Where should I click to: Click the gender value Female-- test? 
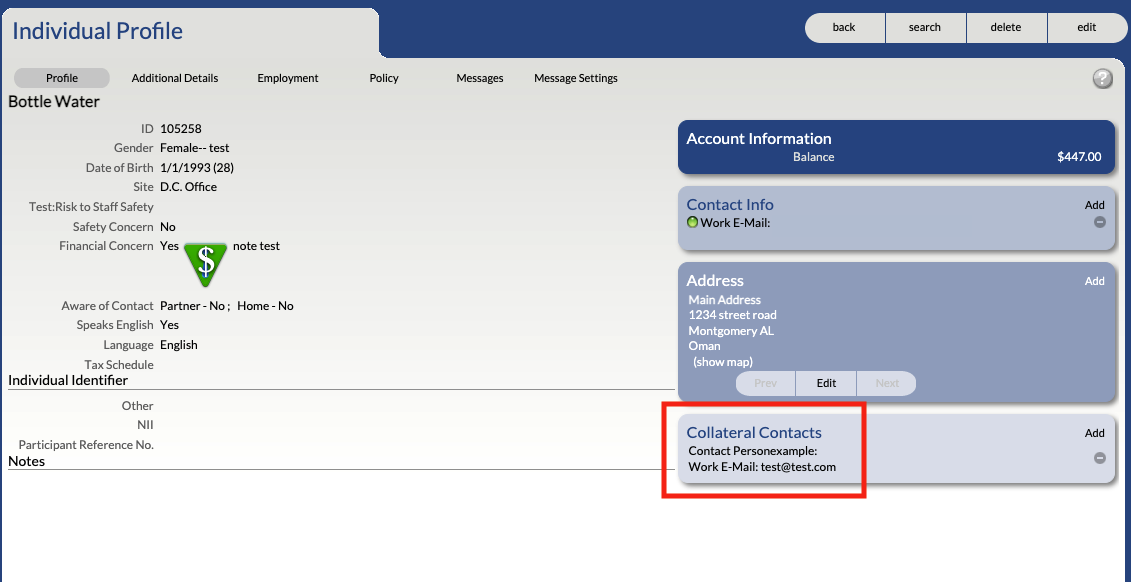195,148
